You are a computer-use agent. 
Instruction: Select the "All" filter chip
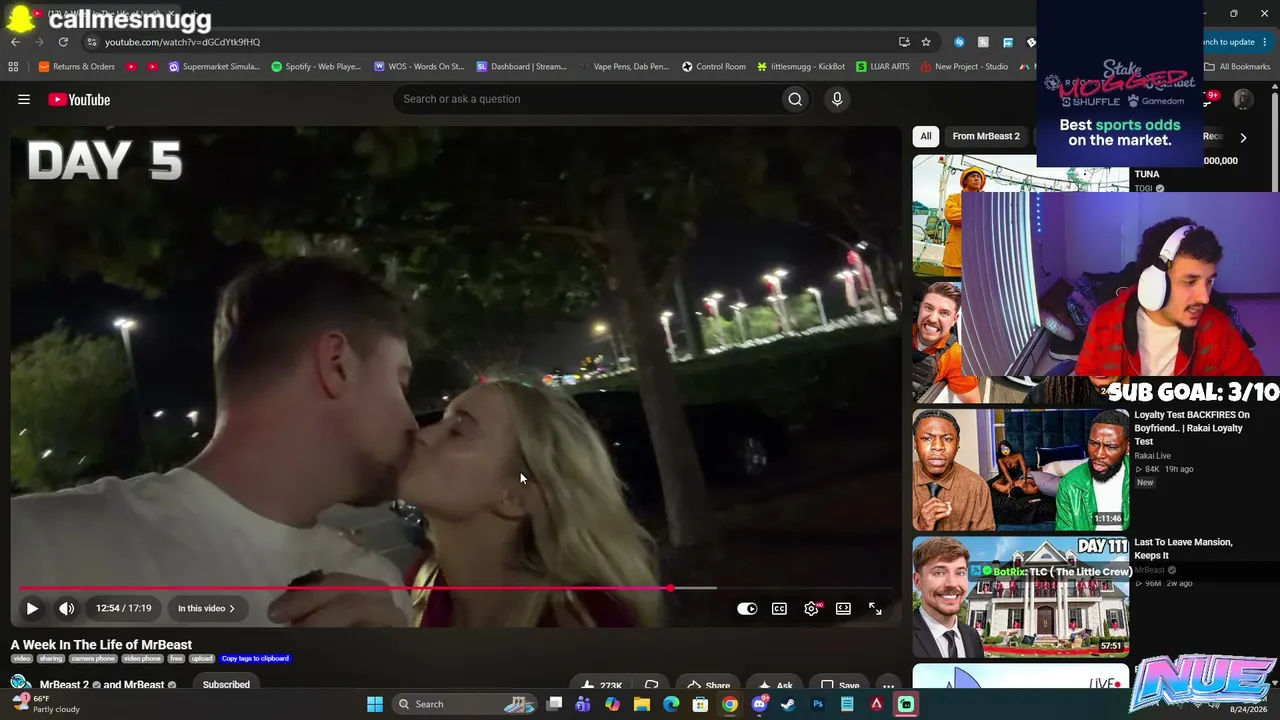coord(926,136)
